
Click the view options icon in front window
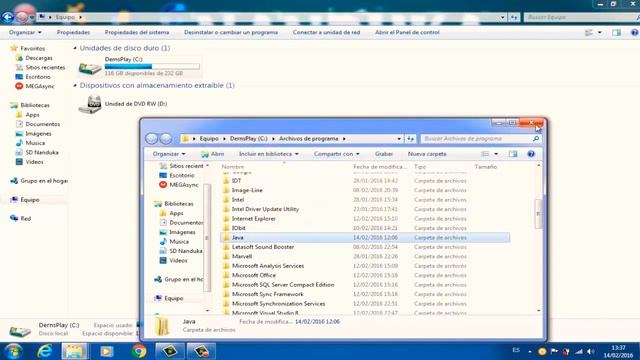[x=485, y=154]
